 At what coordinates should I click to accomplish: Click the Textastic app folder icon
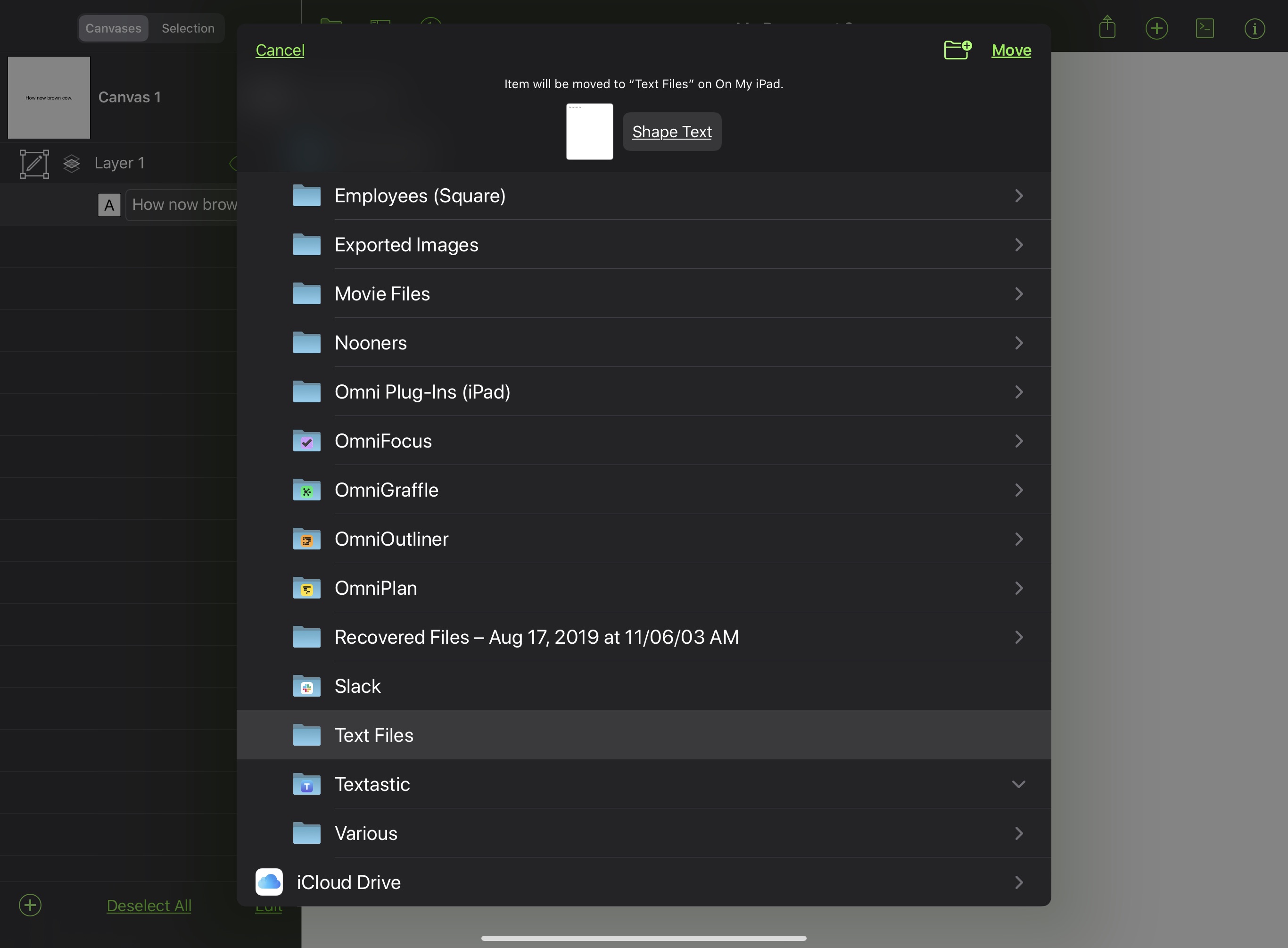[x=306, y=783]
